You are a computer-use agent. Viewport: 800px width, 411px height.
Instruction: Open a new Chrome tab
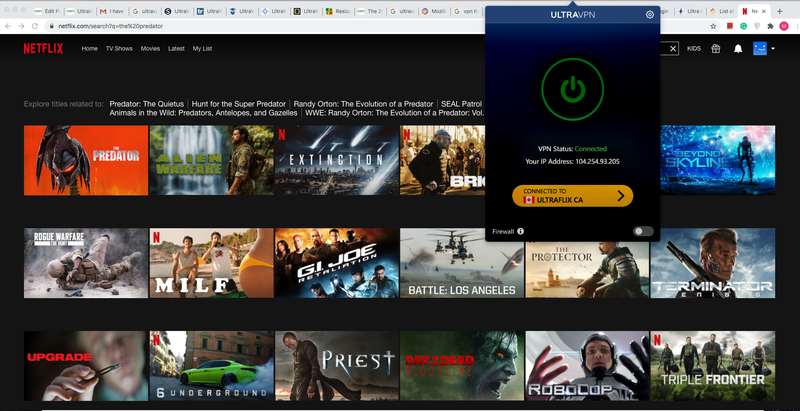(780, 11)
